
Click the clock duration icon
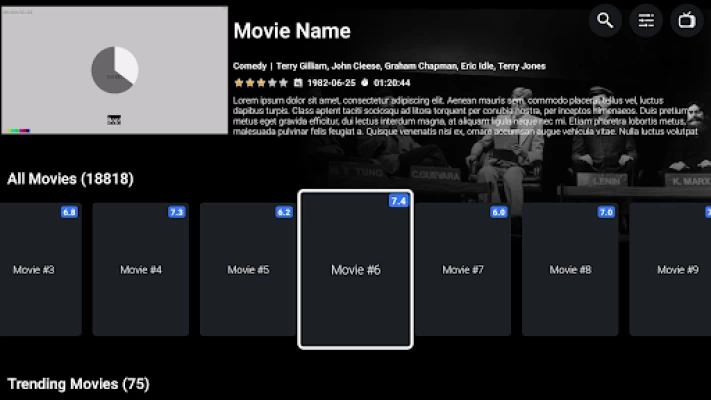[x=365, y=83]
